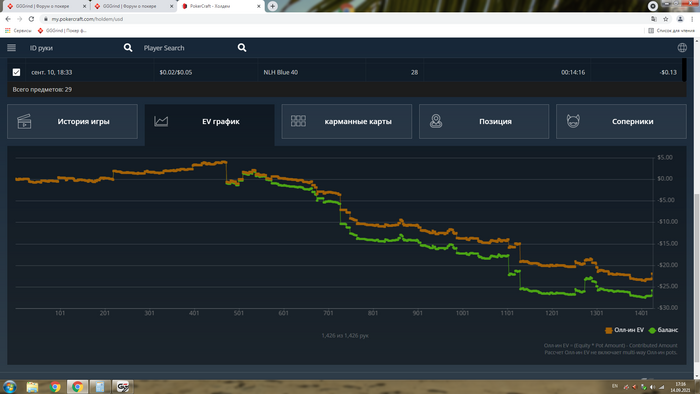Close the PokerCraft browser tab
Viewport: 700px width, 394px height.
coord(258,6)
